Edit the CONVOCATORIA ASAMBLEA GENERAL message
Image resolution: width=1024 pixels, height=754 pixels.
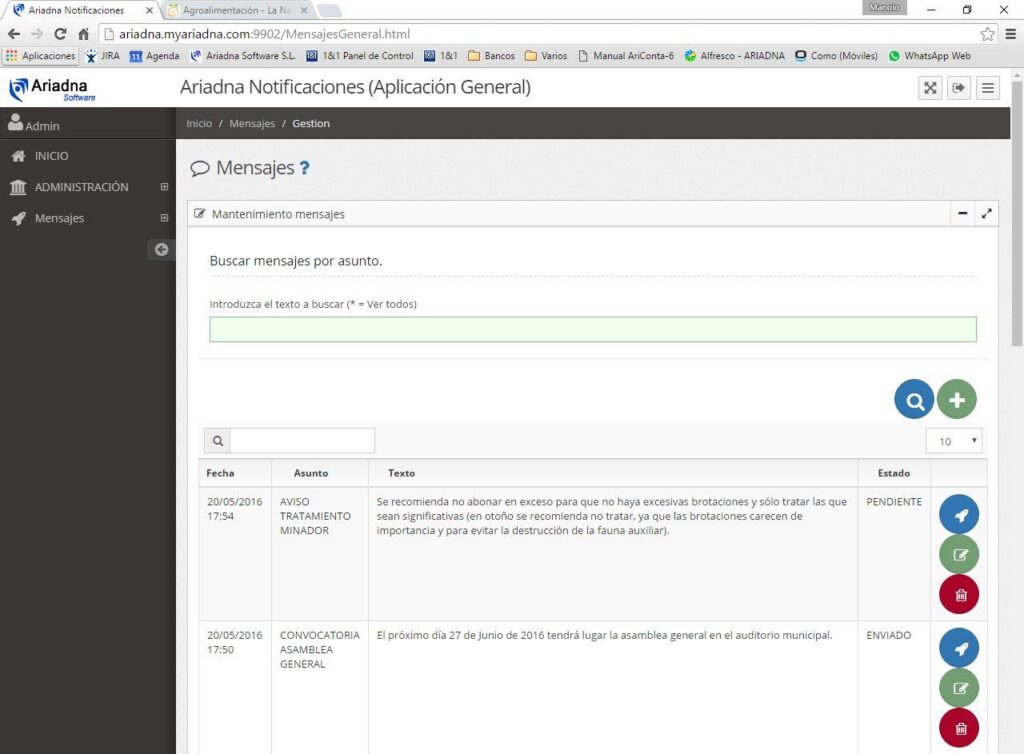pyautogui.click(x=958, y=688)
